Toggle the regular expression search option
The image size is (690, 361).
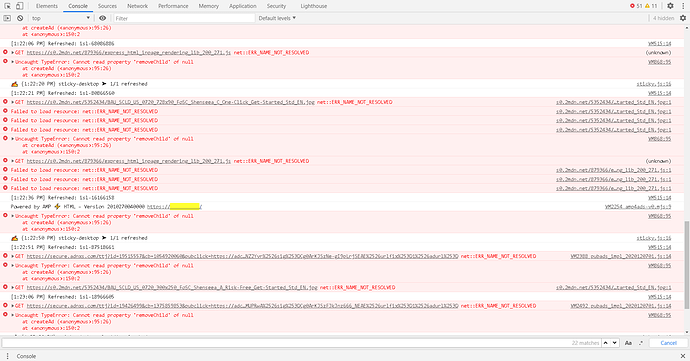click(641, 343)
